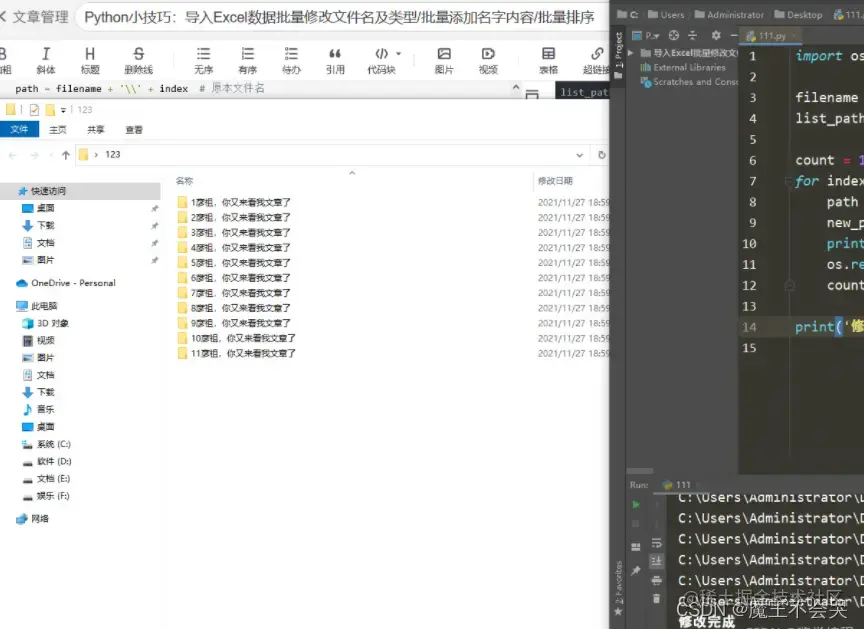Expand the address bar history dropdown

coord(580,155)
